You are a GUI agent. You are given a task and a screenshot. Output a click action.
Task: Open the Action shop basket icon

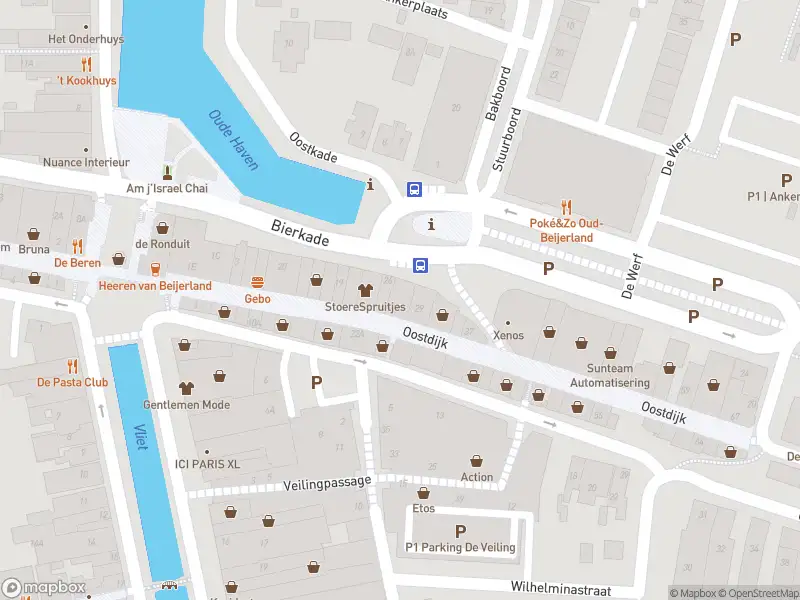pos(477,461)
